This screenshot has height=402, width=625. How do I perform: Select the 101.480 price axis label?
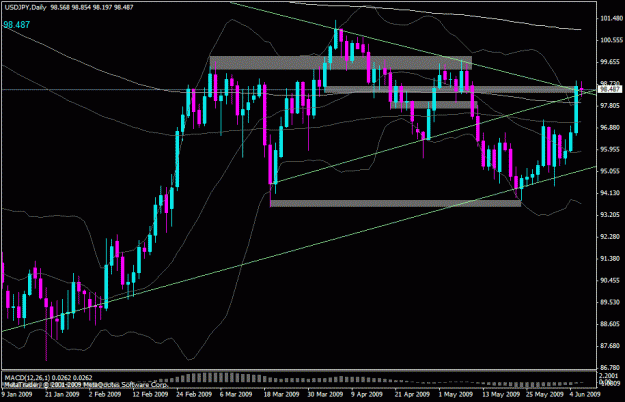[611, 18]
